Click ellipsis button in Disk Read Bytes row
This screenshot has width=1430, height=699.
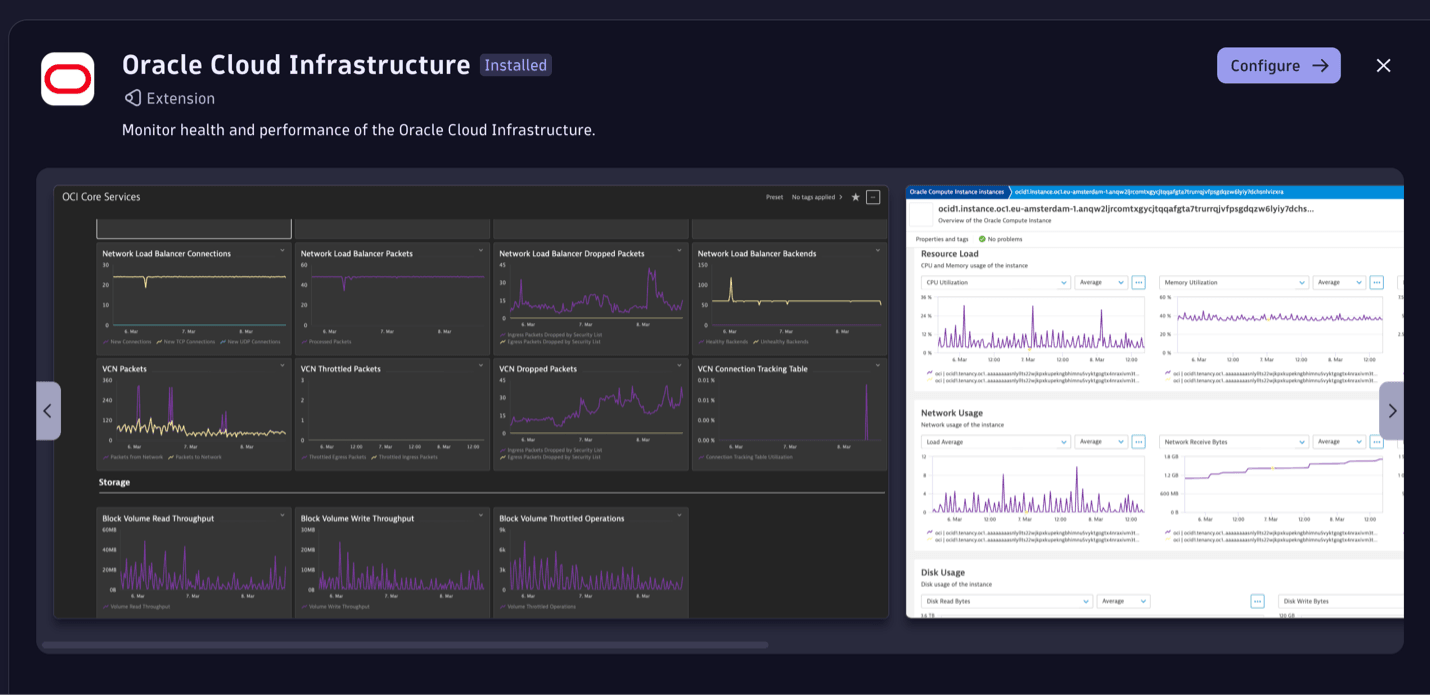1257,601
